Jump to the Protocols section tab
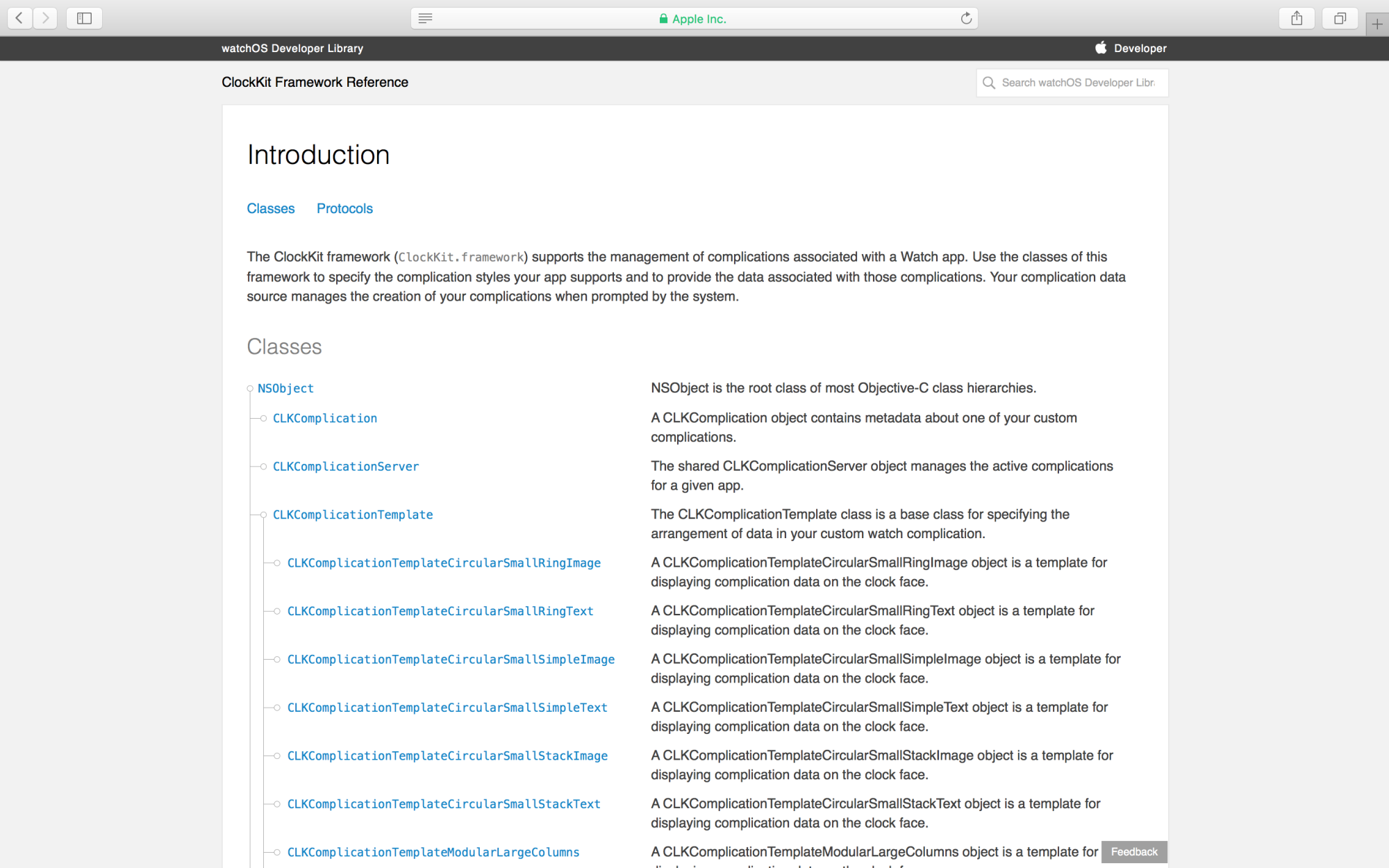 pyautogui.click(x=344, y=208)
